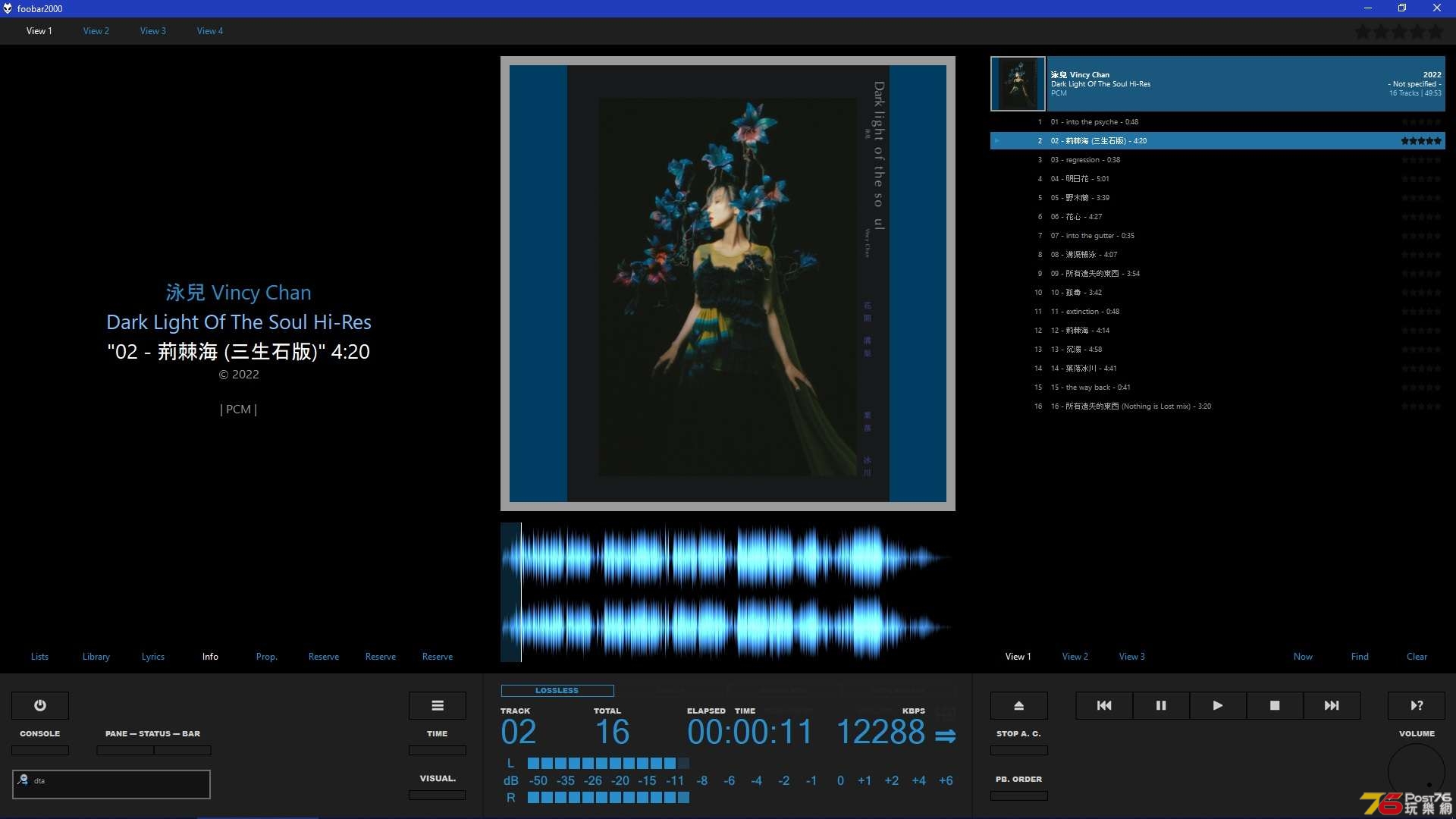Screen dimensions: 1456x819
Task: Click the now-playing arrow indicator on row 2
Action: coord(997,141)
